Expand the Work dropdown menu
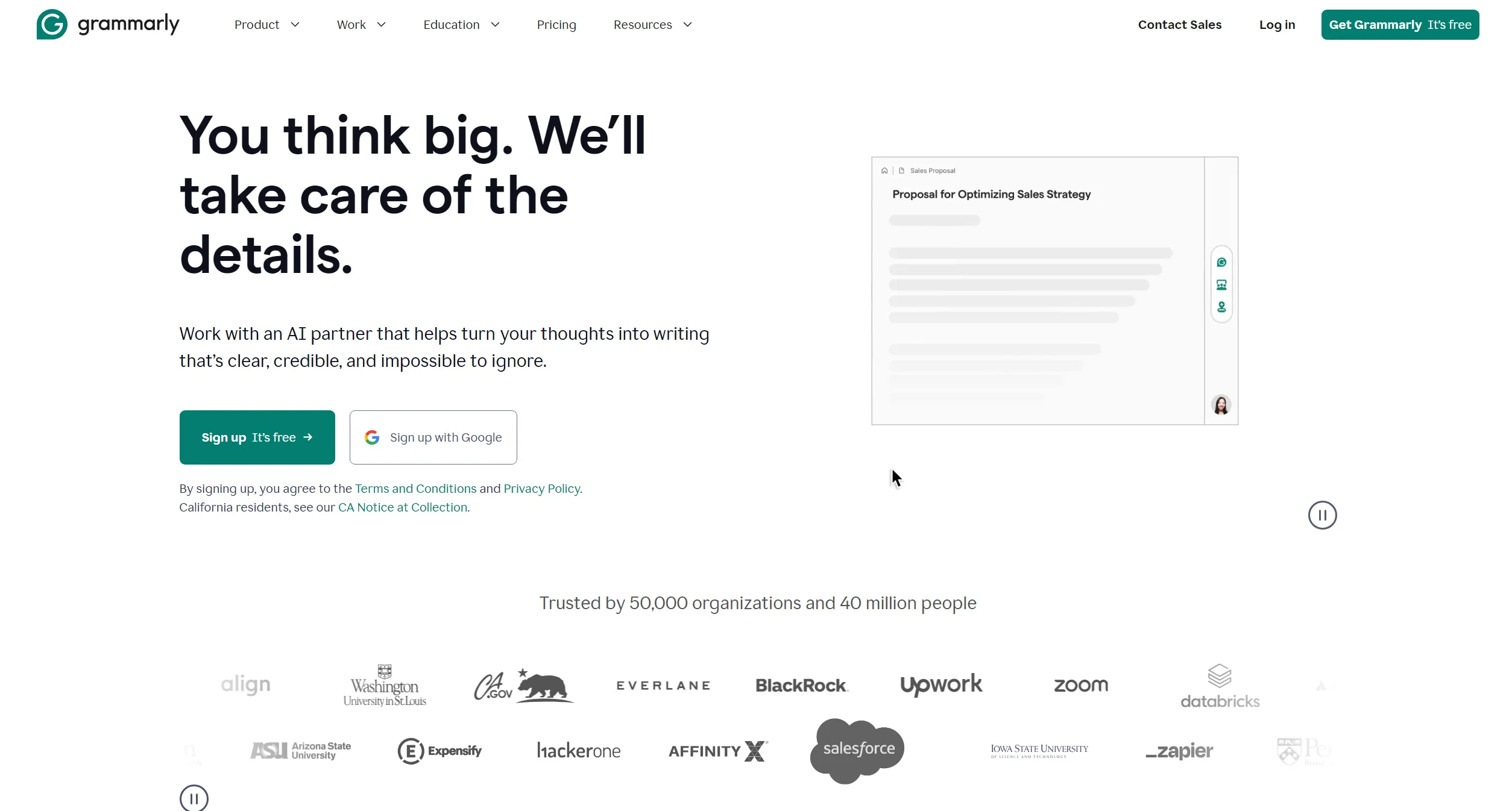1512x811 pixels. point(361,25)
